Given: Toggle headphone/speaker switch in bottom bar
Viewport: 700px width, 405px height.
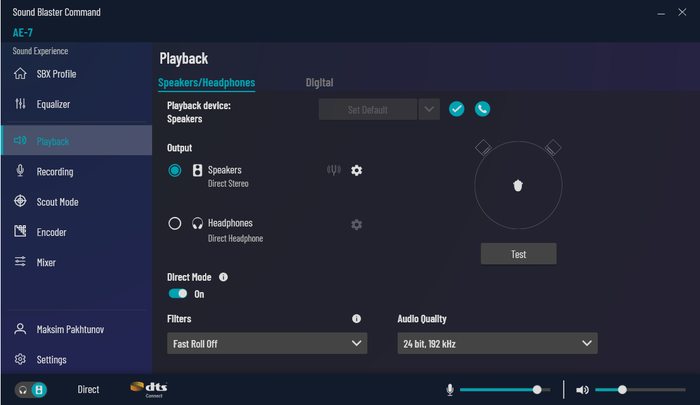Looking at the screenshot, I should [x=31, y=390].
